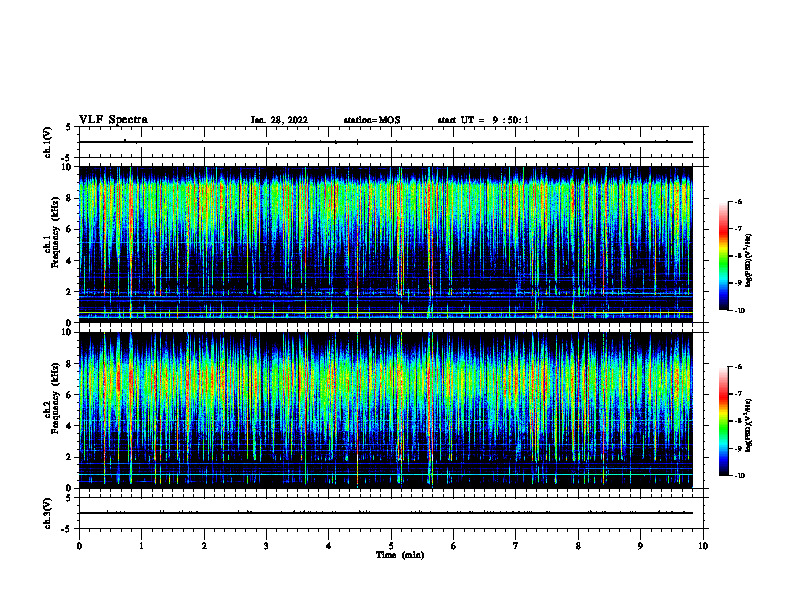This screenshot has height=612, width=792.
Task: Click the ch.2 colorbar unit label log(PSD)
Action: pyautogui.click(x=748, y=425)
